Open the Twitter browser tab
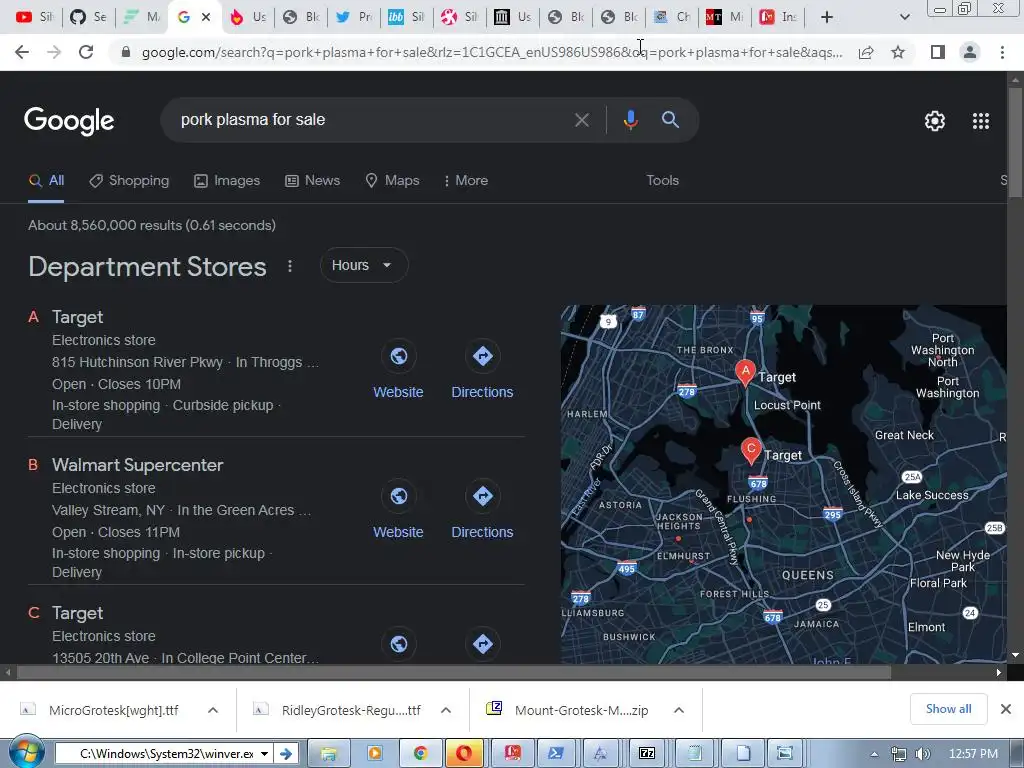The width and height of the screenshot is (1024, 768). coord(353,17)
